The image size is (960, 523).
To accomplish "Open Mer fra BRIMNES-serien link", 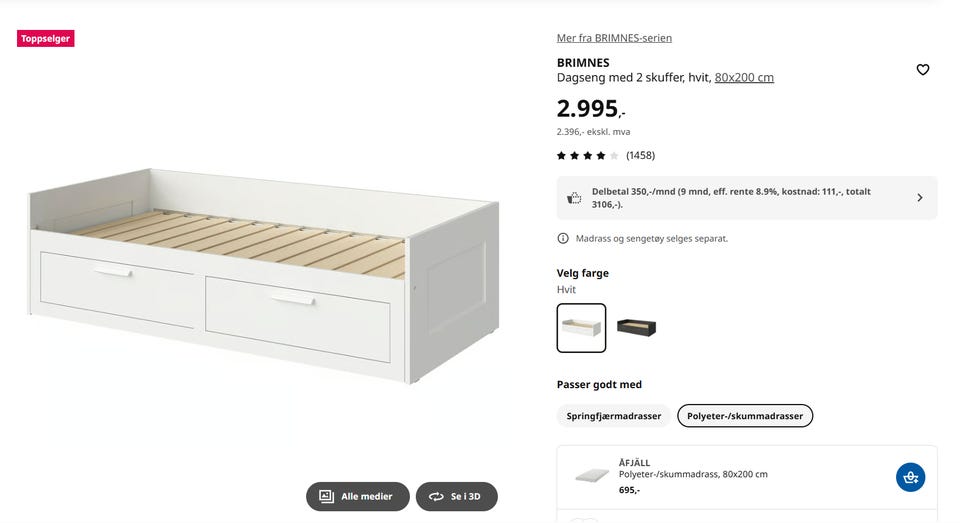I will pyautogui.click(x=614, y=38).
